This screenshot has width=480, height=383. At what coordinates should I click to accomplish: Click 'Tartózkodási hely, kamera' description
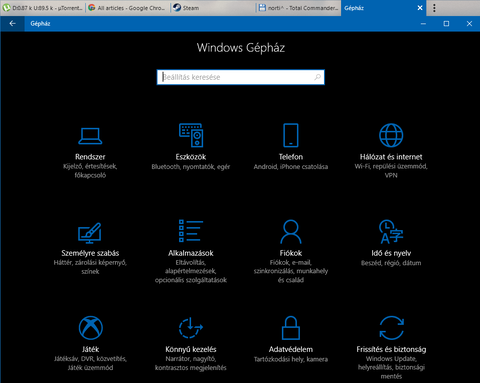point(291,359)
